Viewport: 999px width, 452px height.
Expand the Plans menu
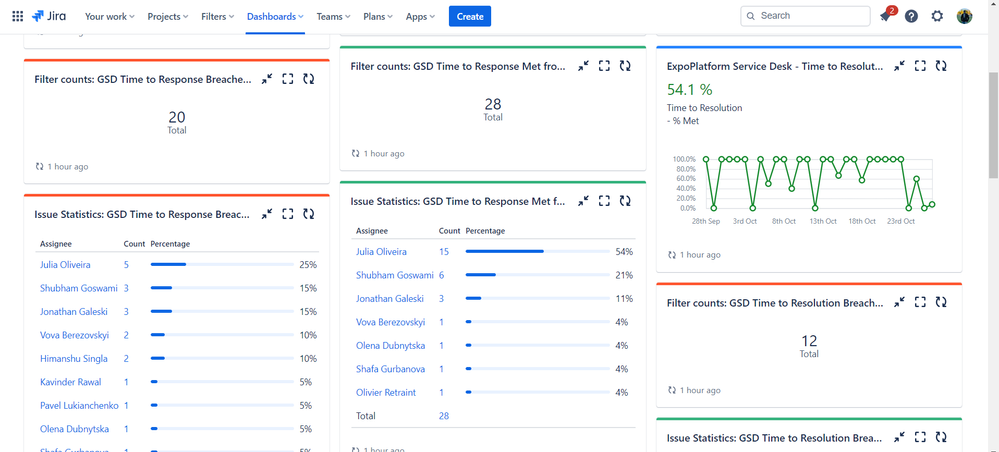coord(378,17)
